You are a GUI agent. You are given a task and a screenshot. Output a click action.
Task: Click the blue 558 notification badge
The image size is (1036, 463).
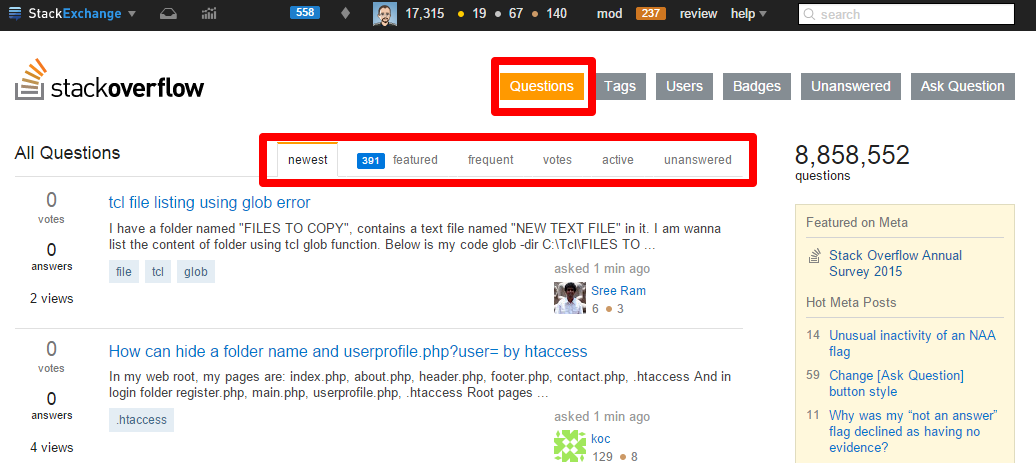pos(305,13)
